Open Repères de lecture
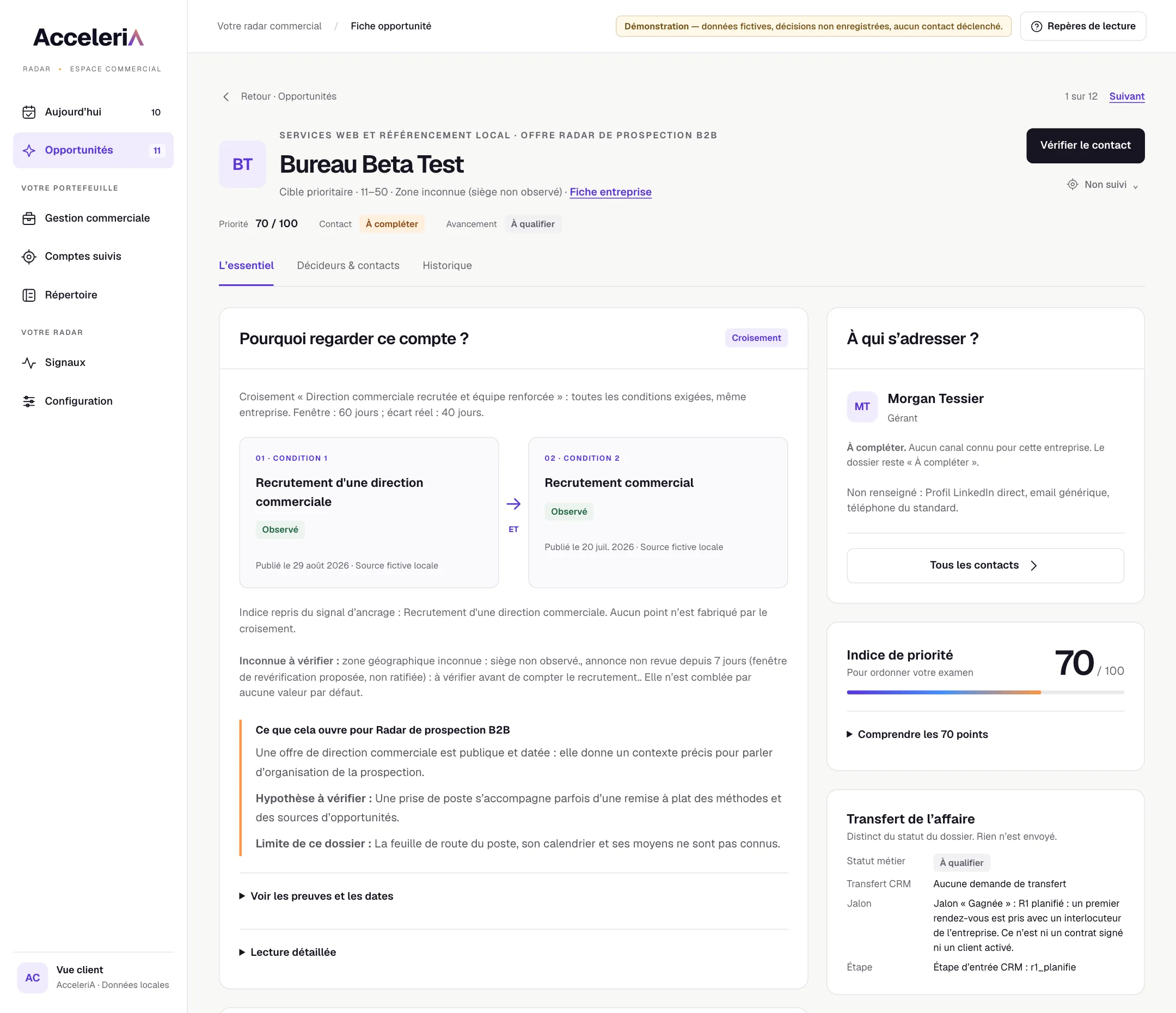The height and width of the screenshot is (1013, 1176). click(1083, 26)
